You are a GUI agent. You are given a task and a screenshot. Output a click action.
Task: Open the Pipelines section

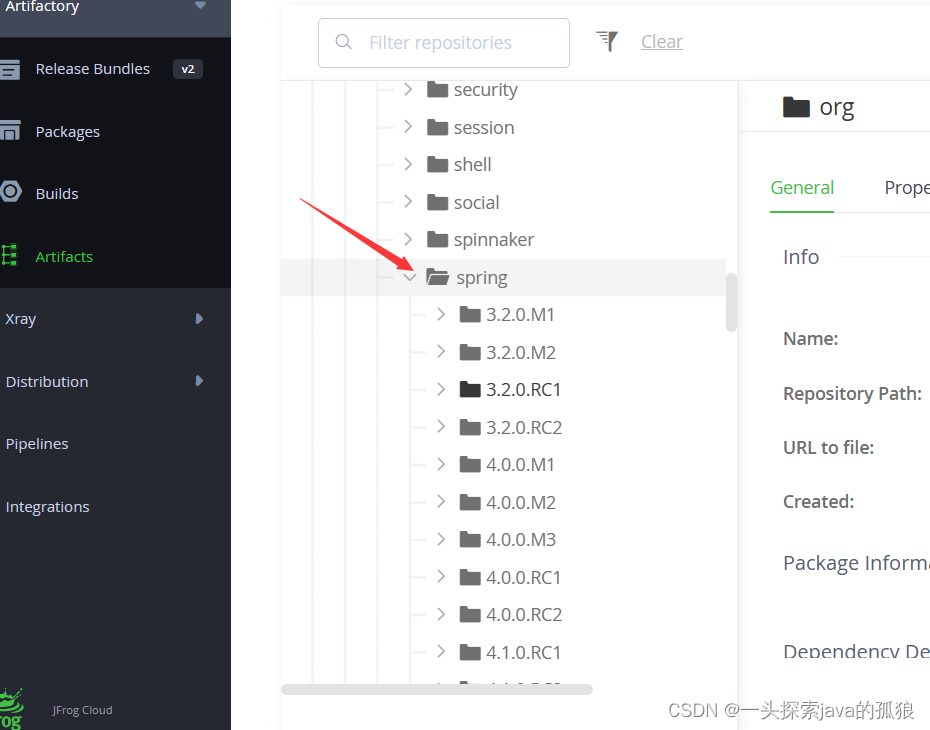click(37, 444)
